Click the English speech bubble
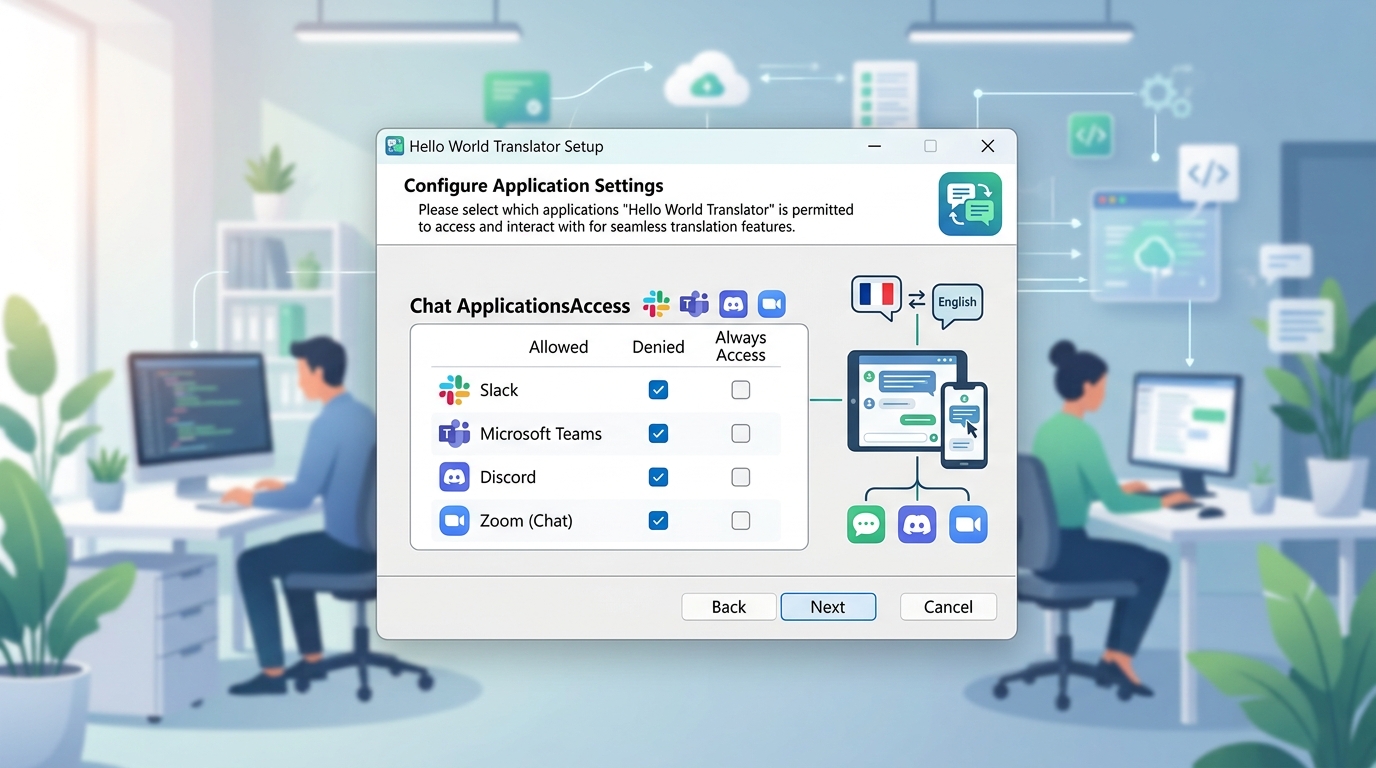This screenshot has width=1376, height=768. tap(957, 304)
